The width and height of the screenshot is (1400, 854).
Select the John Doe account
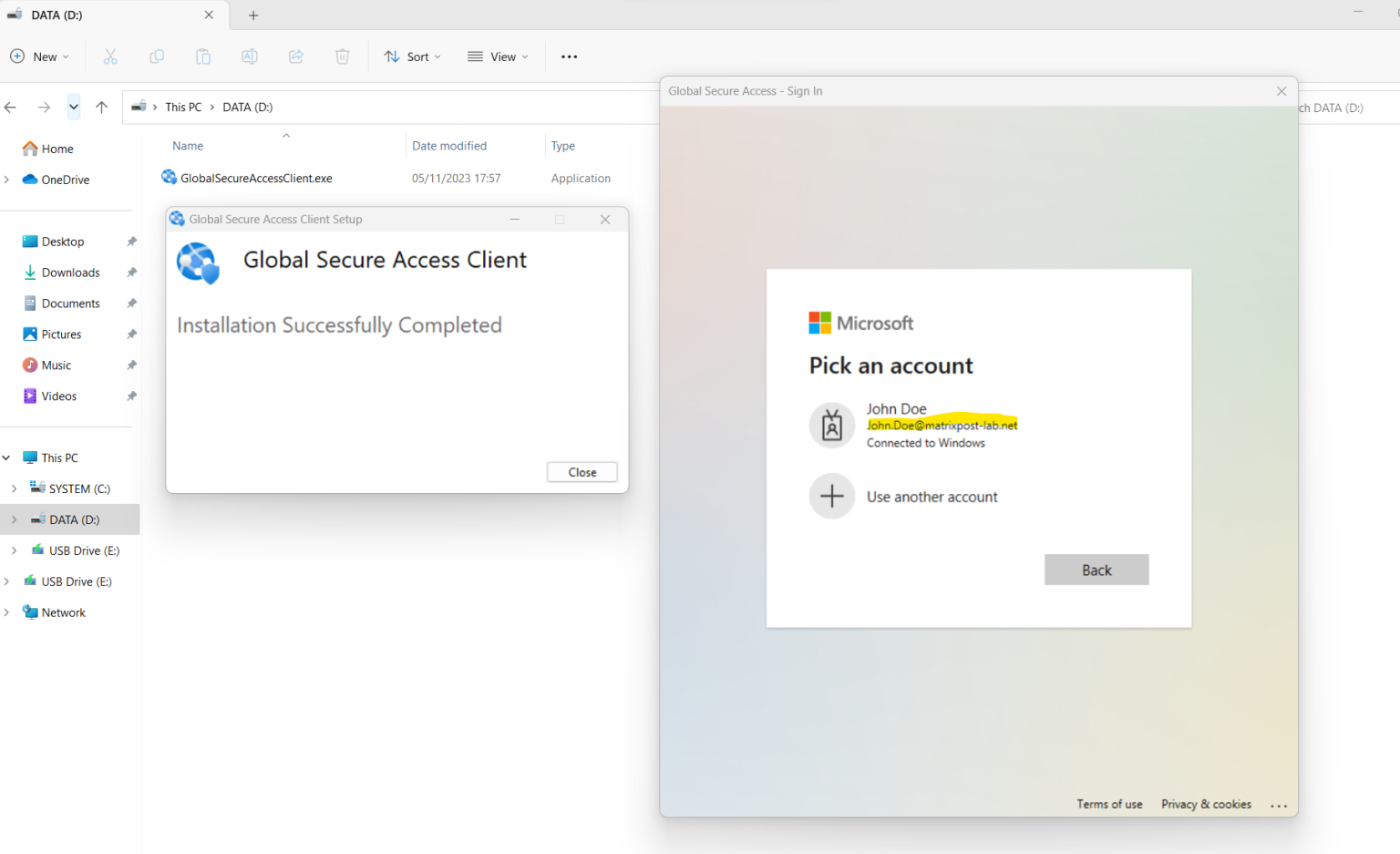click(x=921, y=425)
